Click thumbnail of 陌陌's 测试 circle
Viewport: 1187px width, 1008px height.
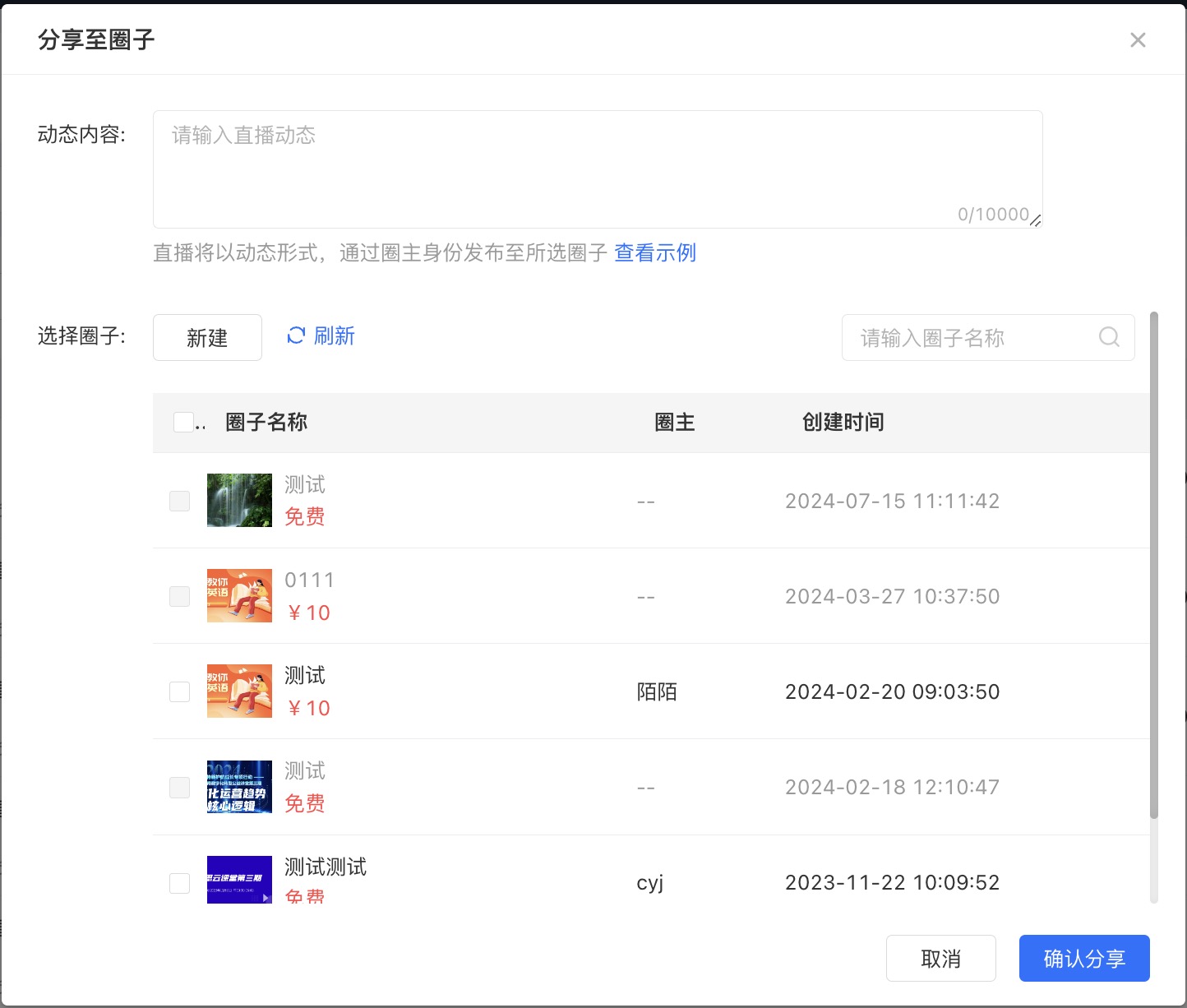239,691
